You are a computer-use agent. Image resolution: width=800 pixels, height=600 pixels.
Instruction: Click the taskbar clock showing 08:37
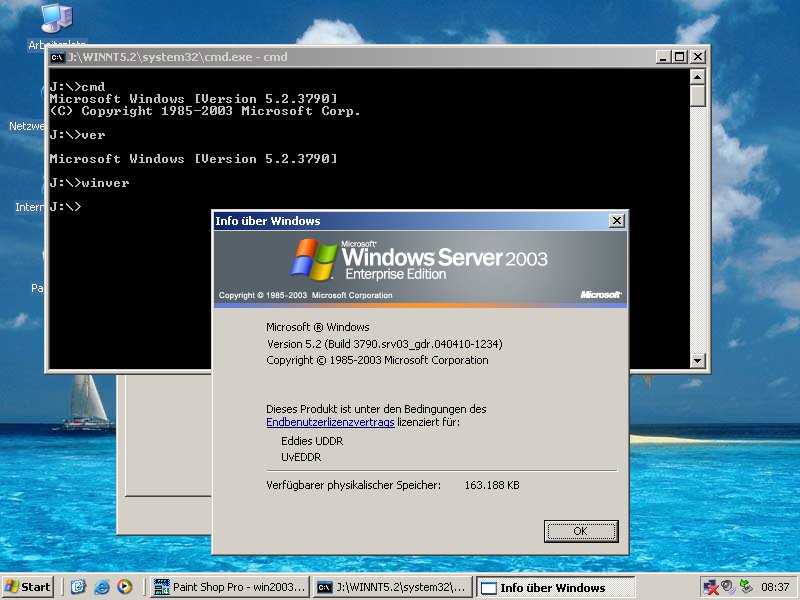(x=775, y=587)
